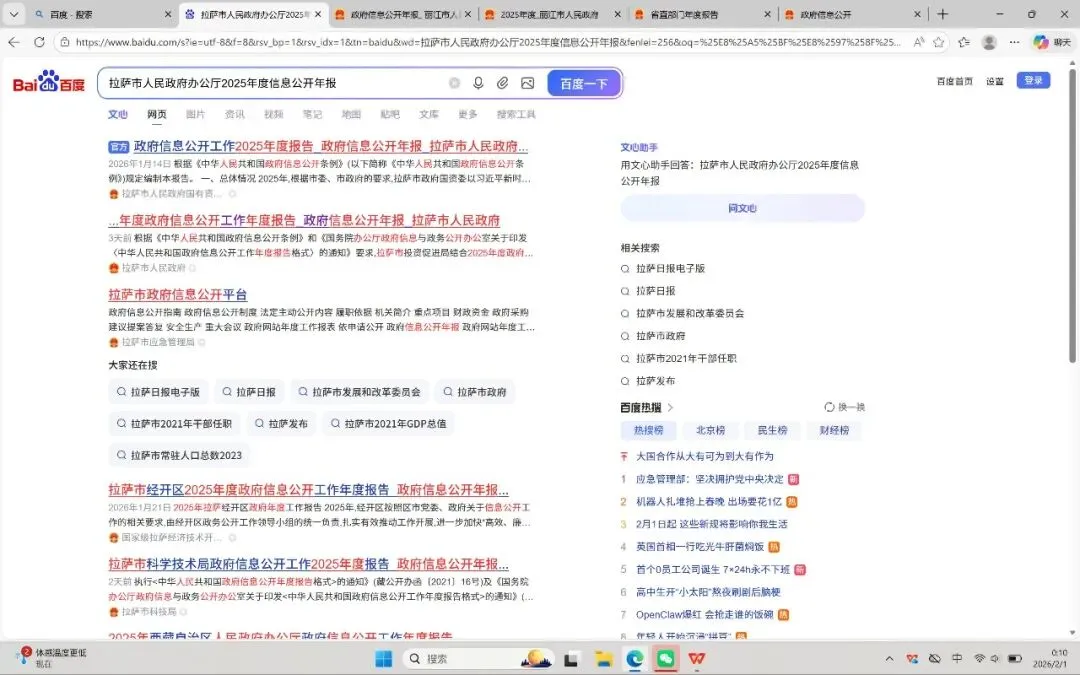Image resolution: width=1080 pixels, height=675 pixels.
Task: Open Microsoft Edge from the taskbar
Action: pyautogui.click(x=635, y=659)
